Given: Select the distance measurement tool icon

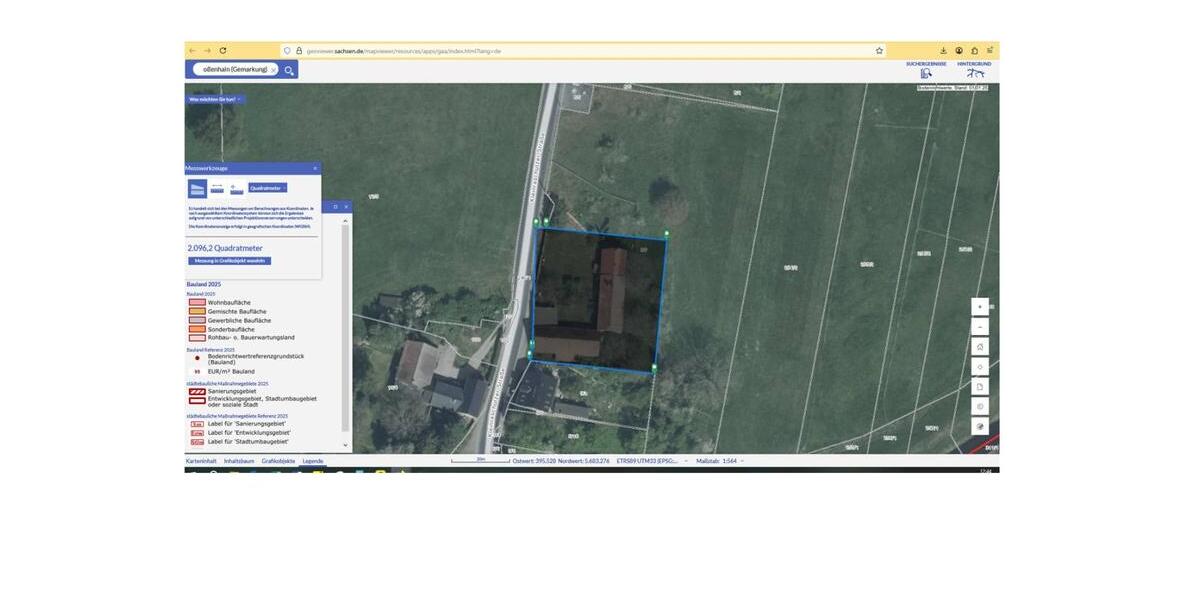Looking at the screenshot, I should click(x=217, y=188).
